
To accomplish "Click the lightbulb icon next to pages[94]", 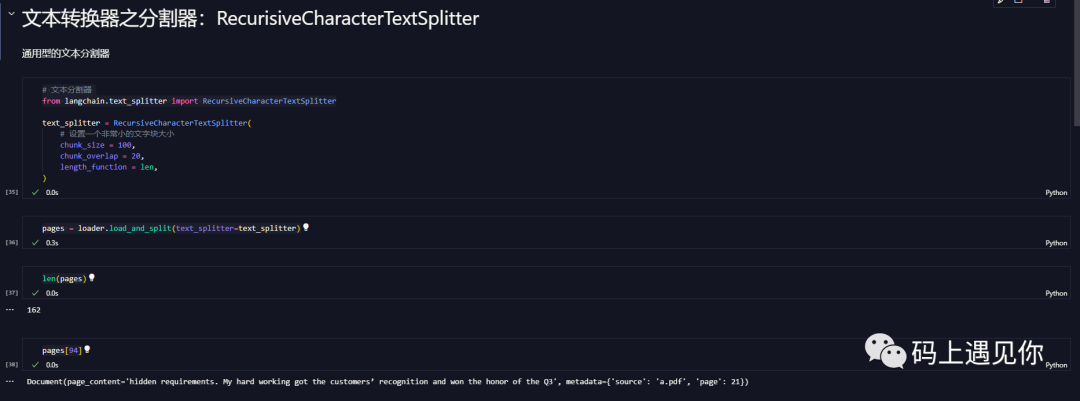I will (88, 349).
